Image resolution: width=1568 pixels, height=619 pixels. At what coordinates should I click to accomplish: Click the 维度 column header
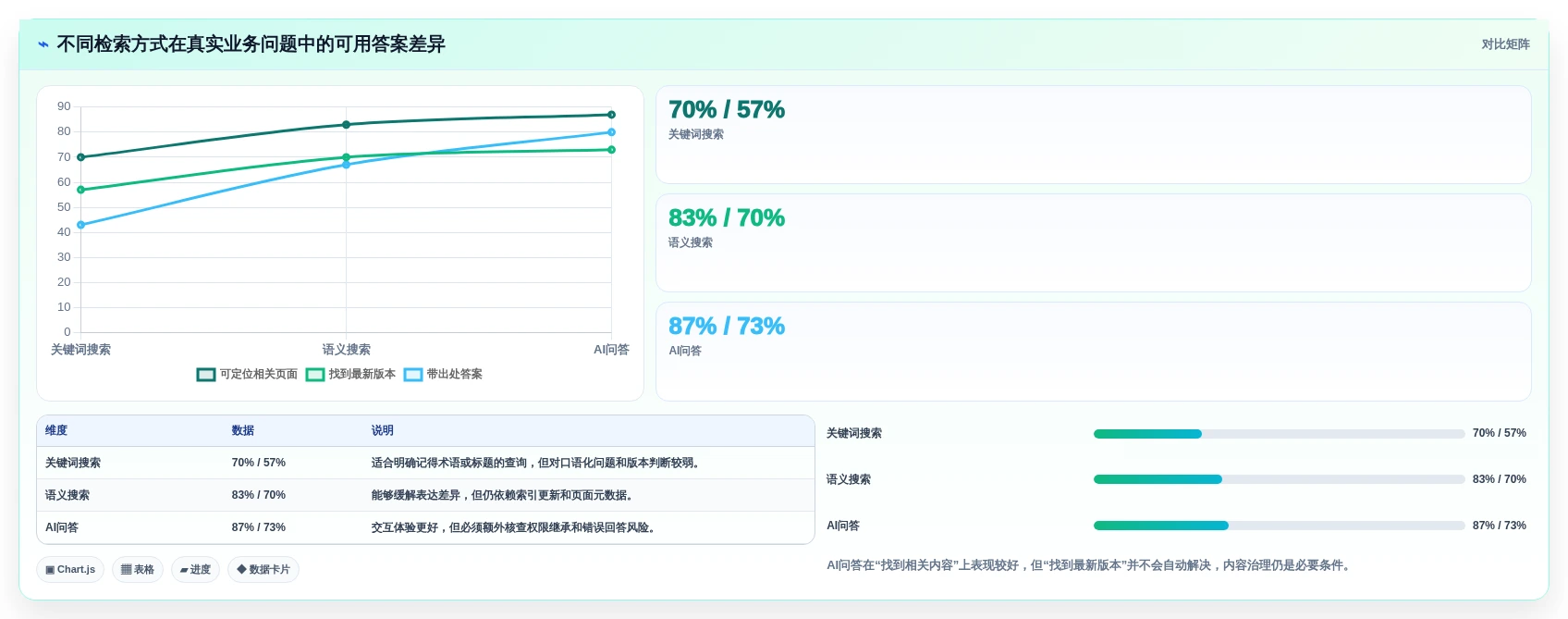[x=56, y=431]
